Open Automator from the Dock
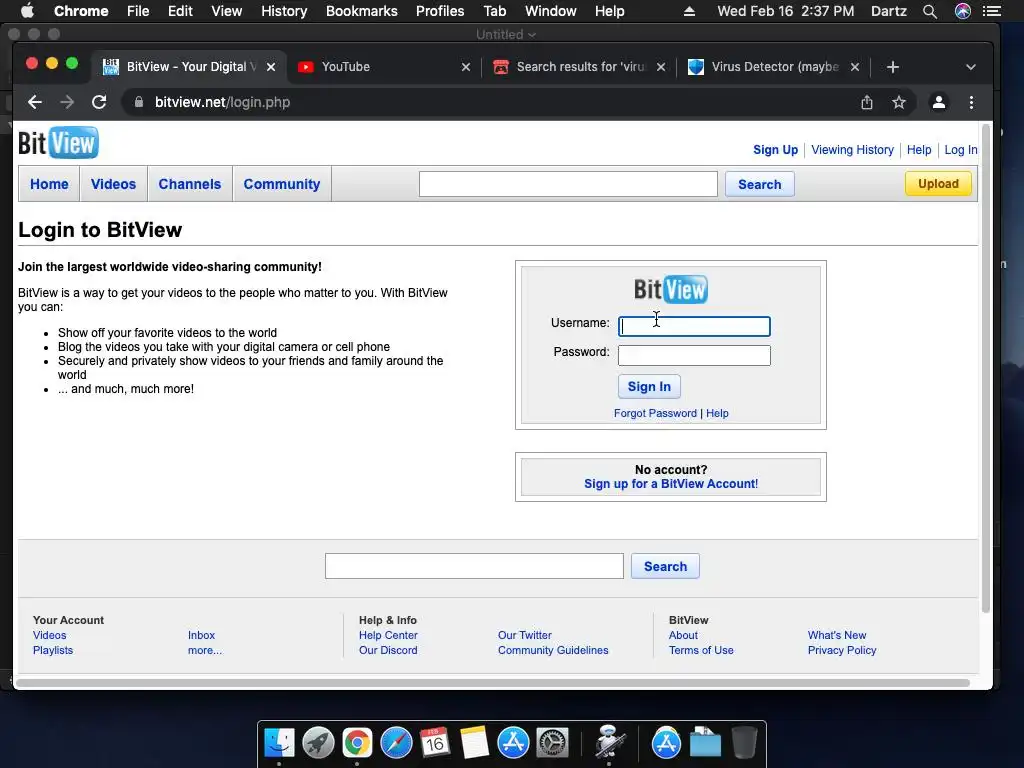 click(x=609, y=743)
